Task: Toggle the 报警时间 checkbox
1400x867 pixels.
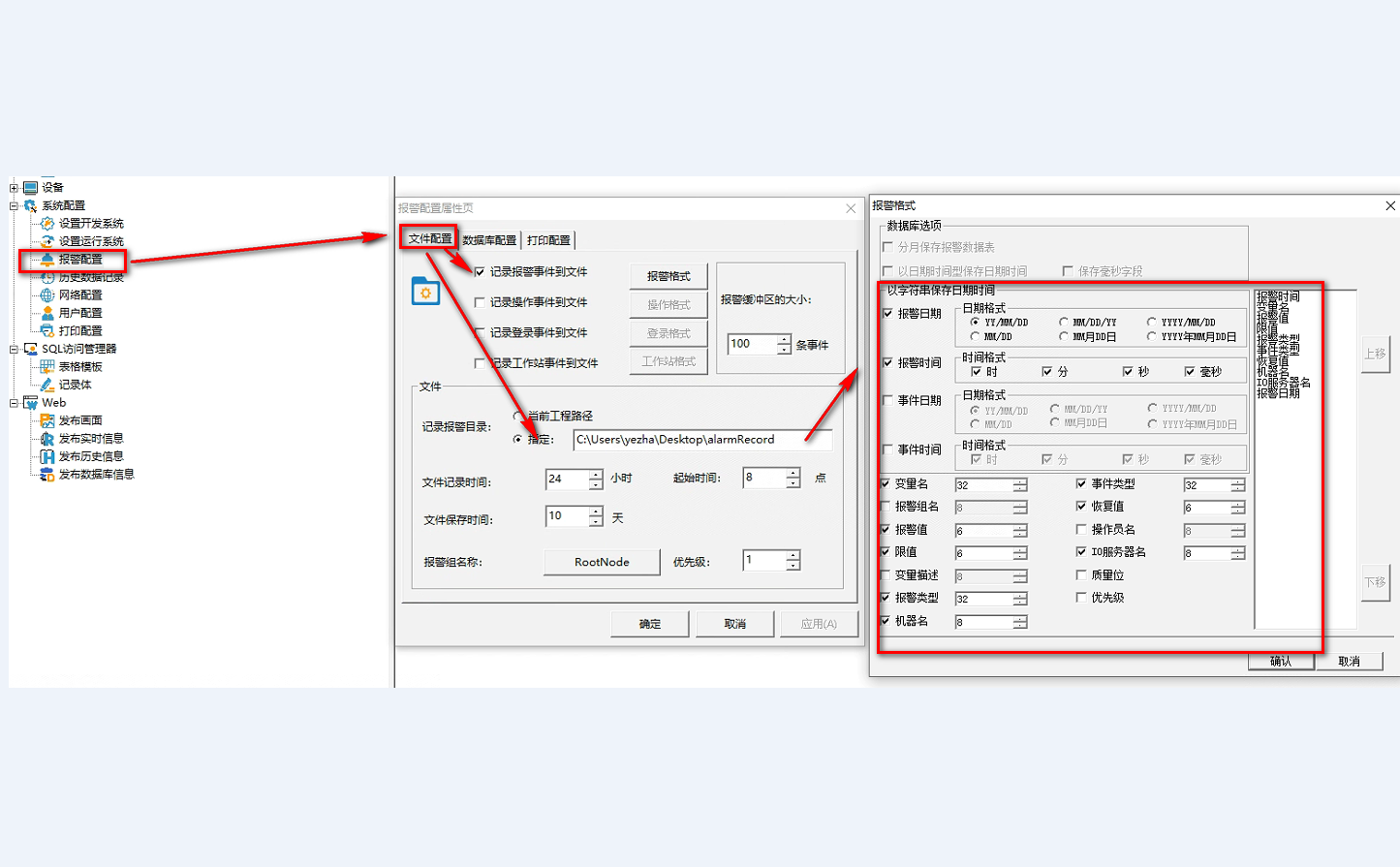Action: 887,363
